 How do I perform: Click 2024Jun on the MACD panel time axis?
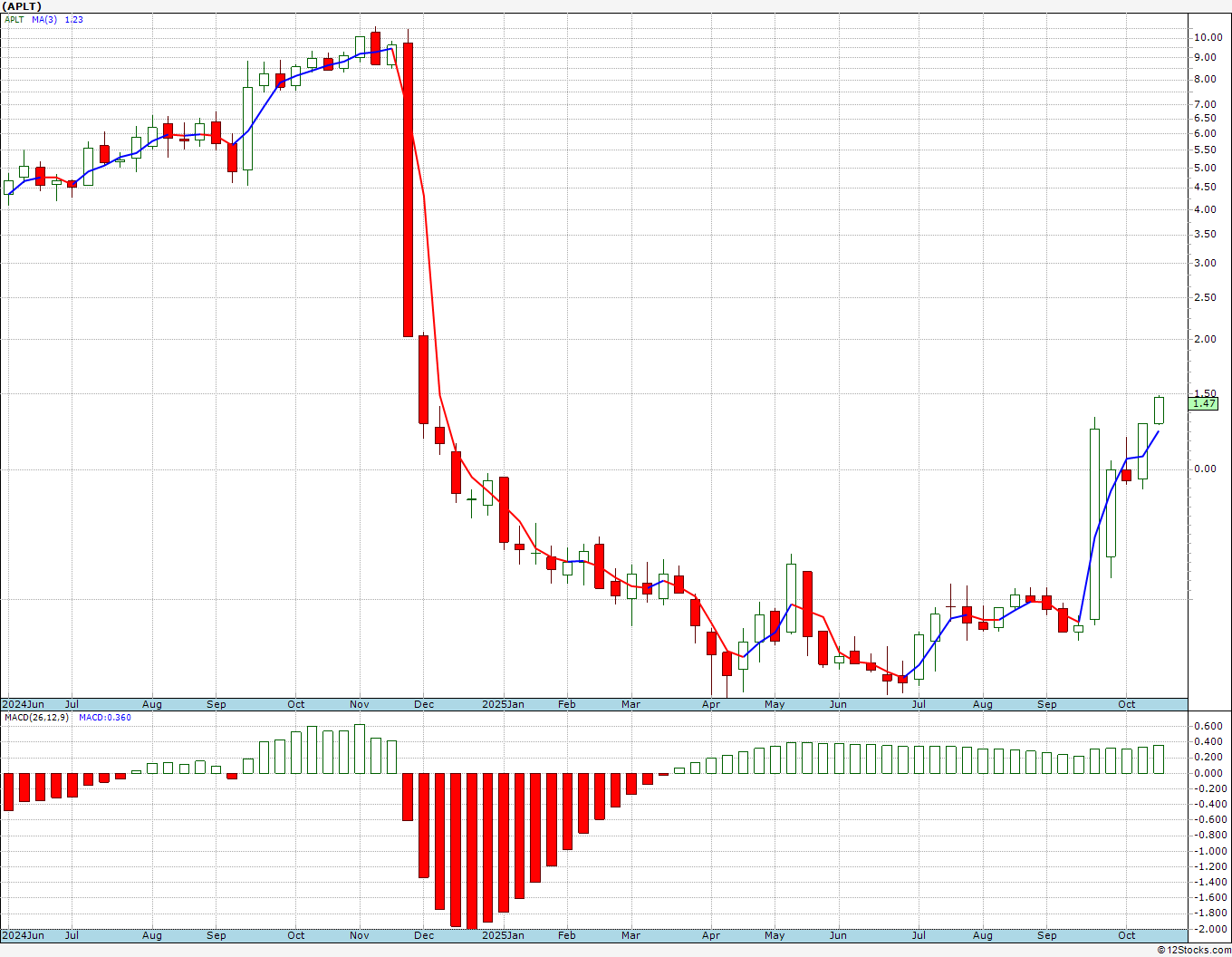[24, 935]
